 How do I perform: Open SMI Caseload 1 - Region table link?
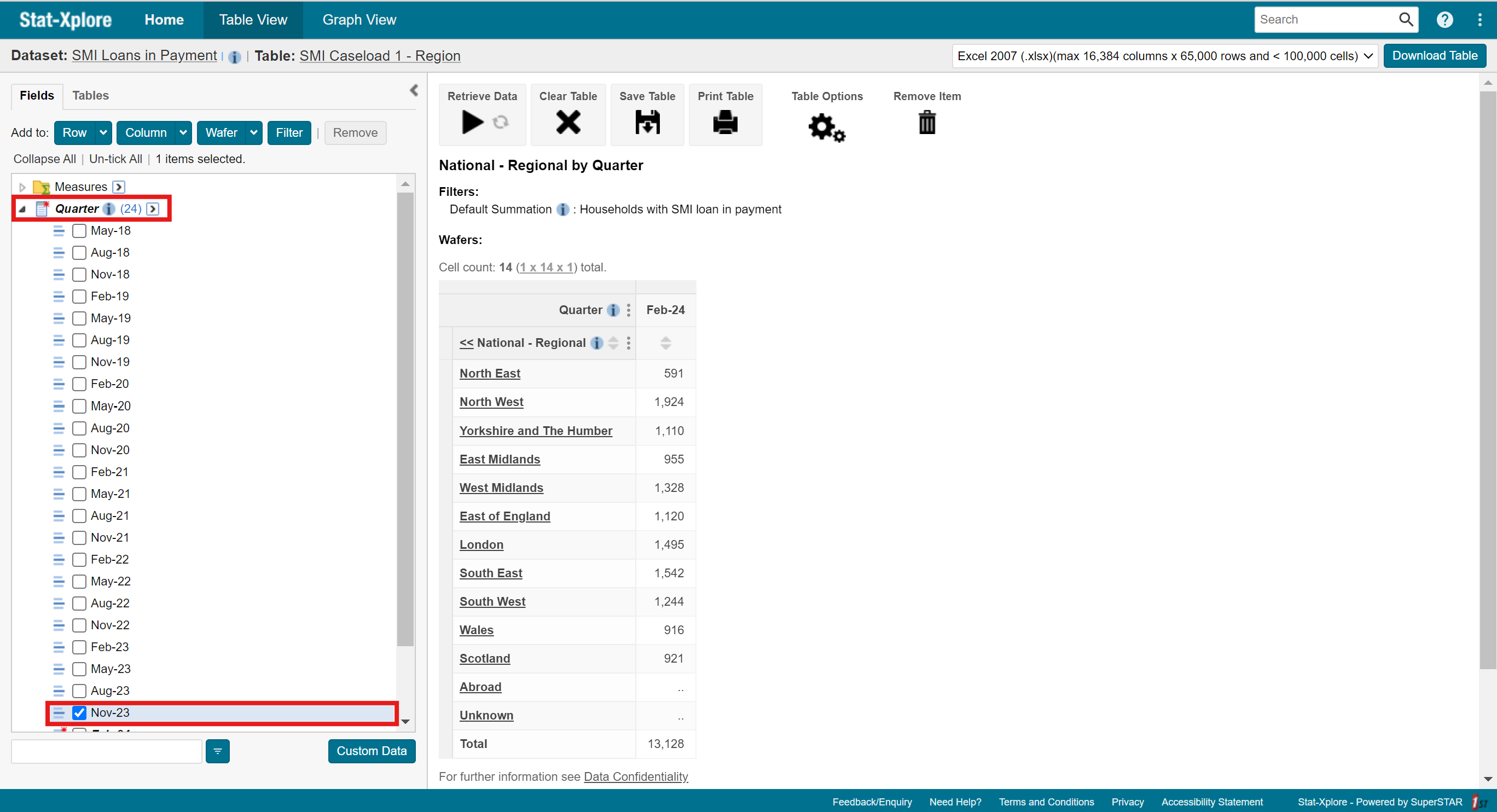[380, 56]
